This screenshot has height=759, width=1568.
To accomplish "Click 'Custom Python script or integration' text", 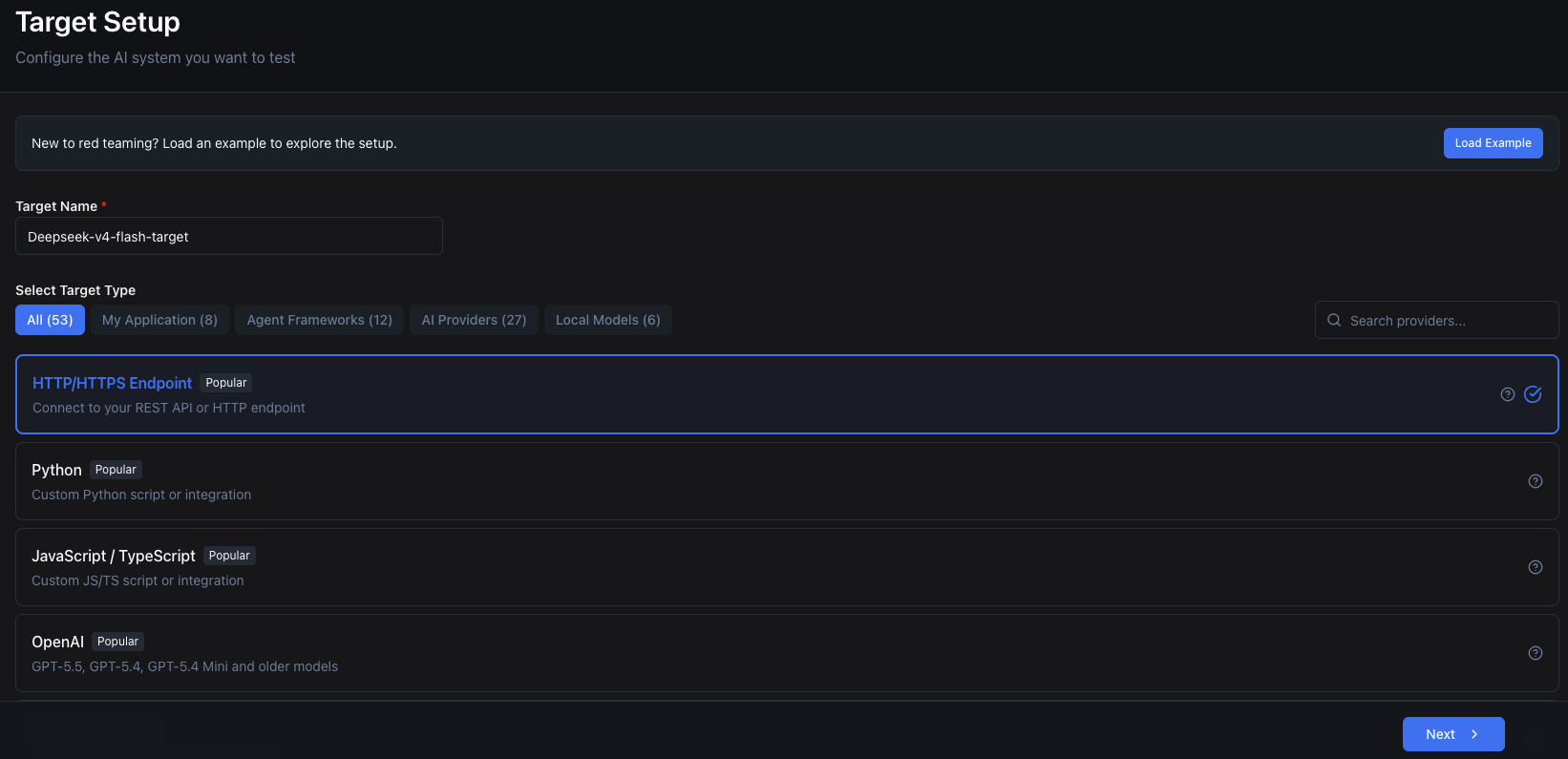I will point(141,495).
